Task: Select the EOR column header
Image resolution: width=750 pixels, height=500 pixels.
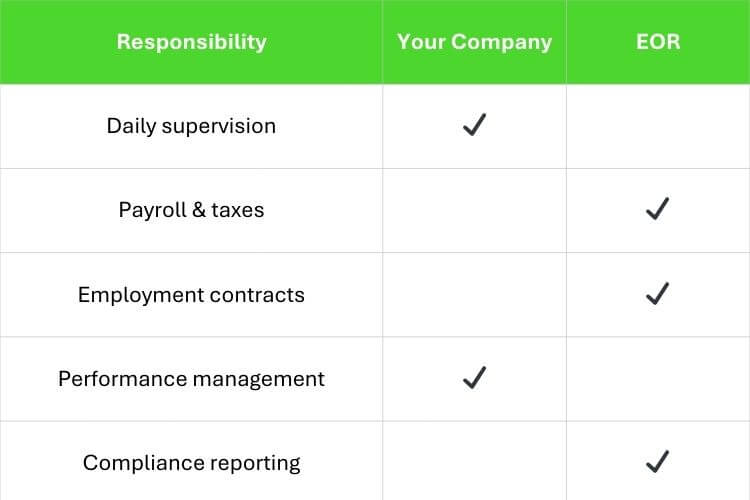Action: click(x=657, y=42)
